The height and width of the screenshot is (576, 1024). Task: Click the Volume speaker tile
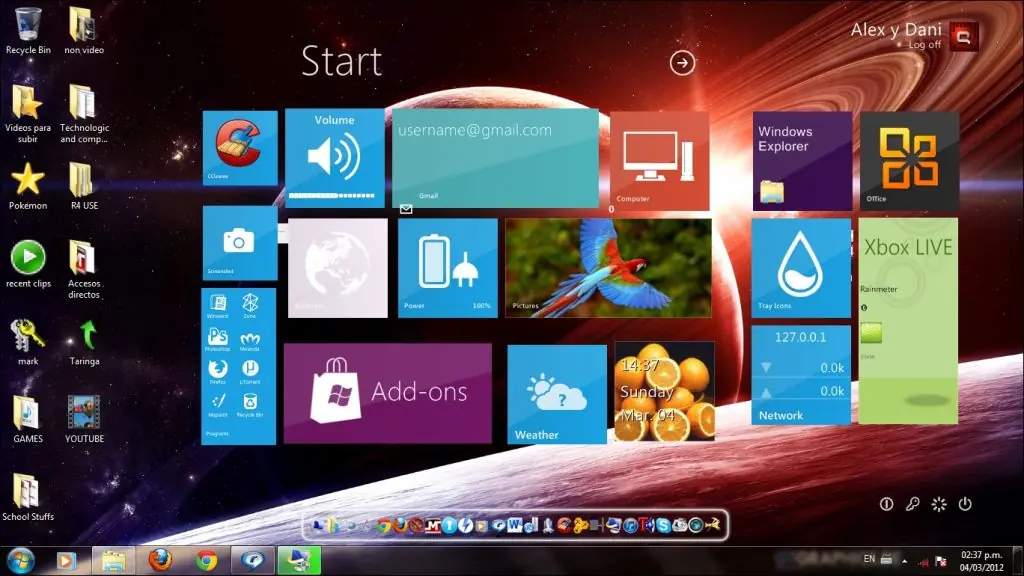tap(334, 158)
